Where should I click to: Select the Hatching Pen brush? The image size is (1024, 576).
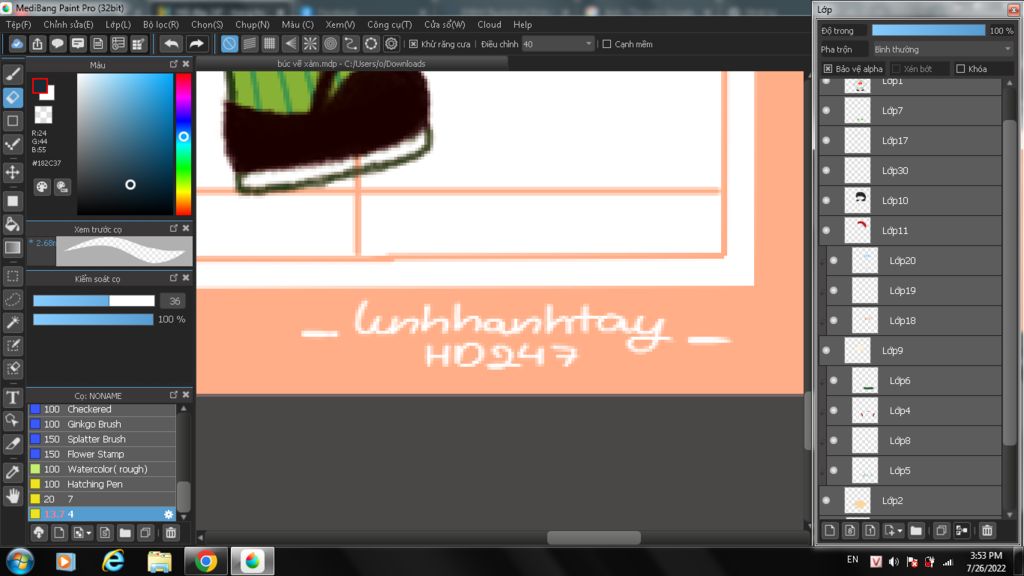102,484
